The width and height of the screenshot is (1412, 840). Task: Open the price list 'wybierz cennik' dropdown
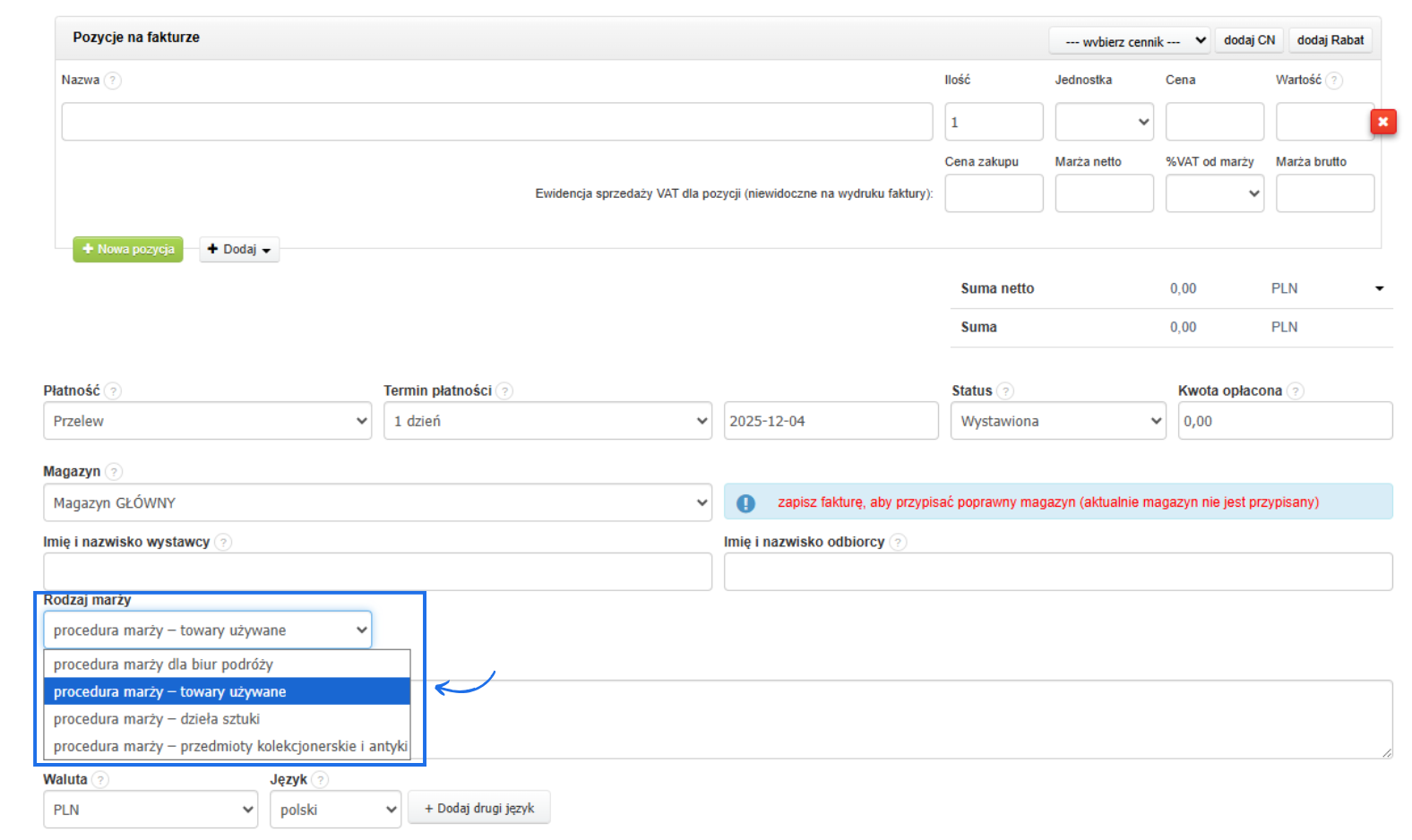tap(1130, 41)
